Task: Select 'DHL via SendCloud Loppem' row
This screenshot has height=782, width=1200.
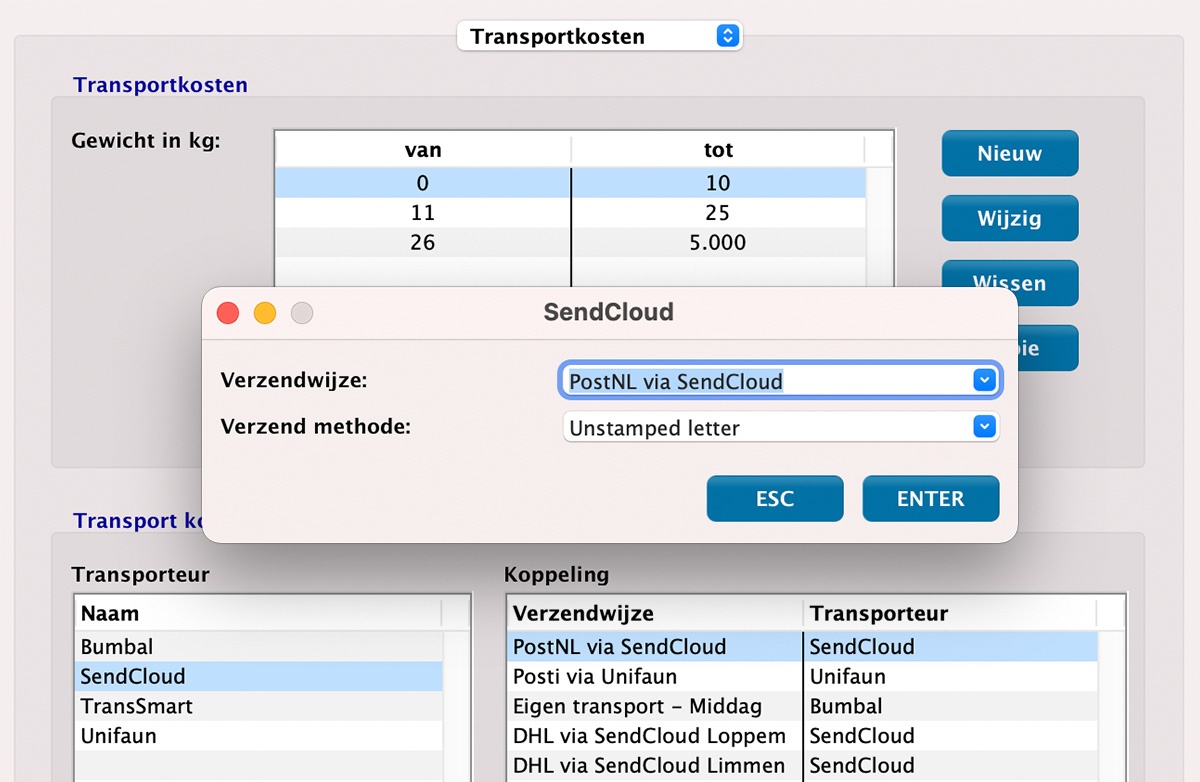Action: click(803, 736)
